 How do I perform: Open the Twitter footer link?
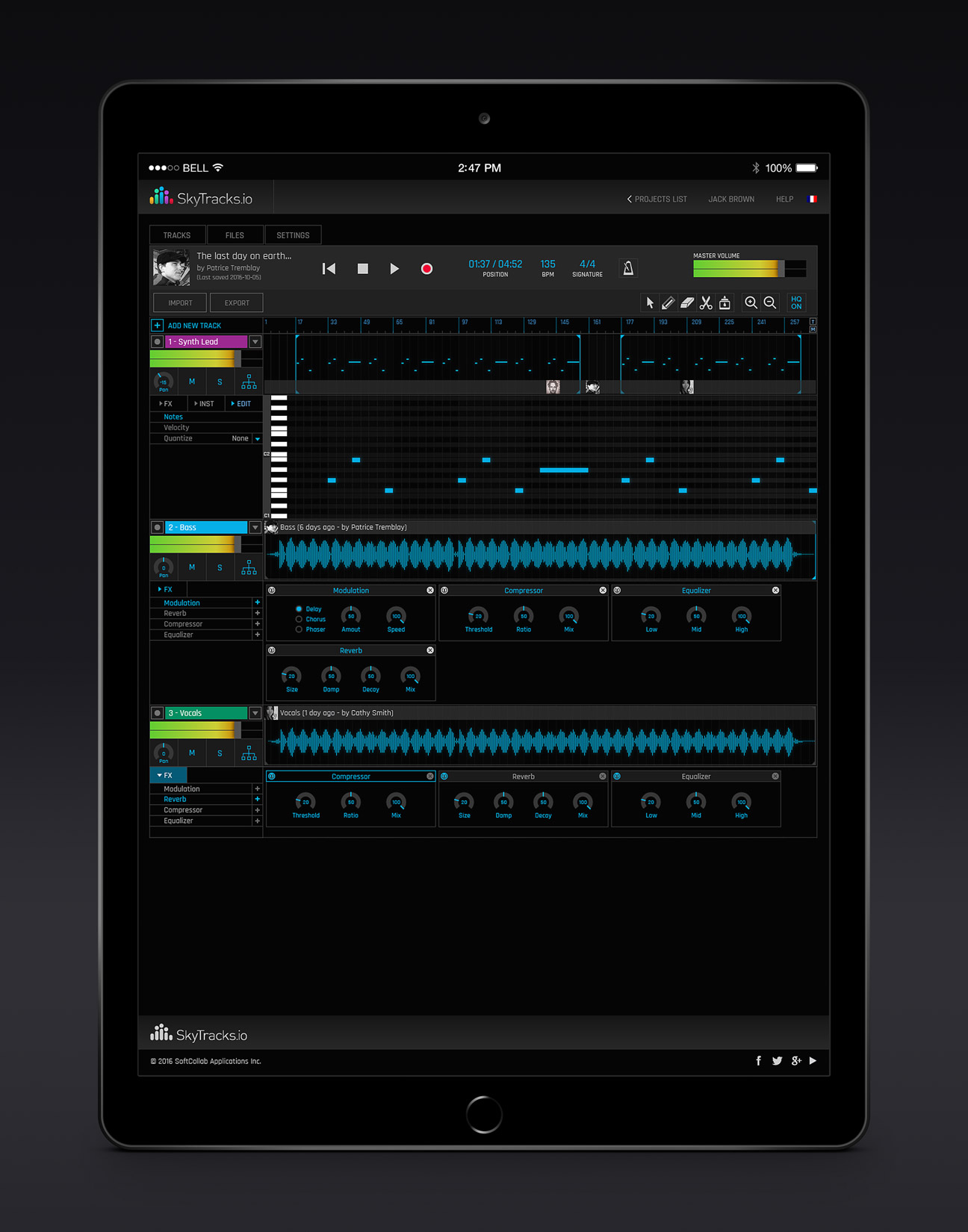coord(778,1061)
